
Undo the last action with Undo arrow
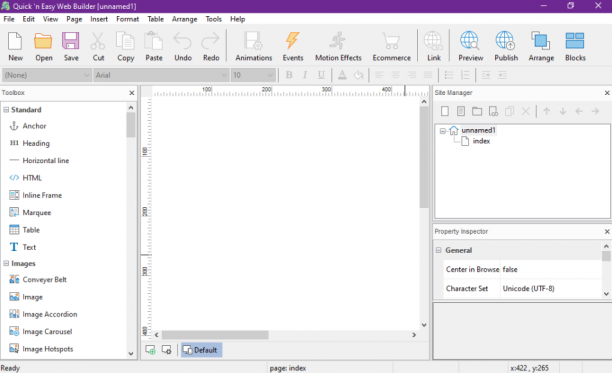click(x=183, y=46)
